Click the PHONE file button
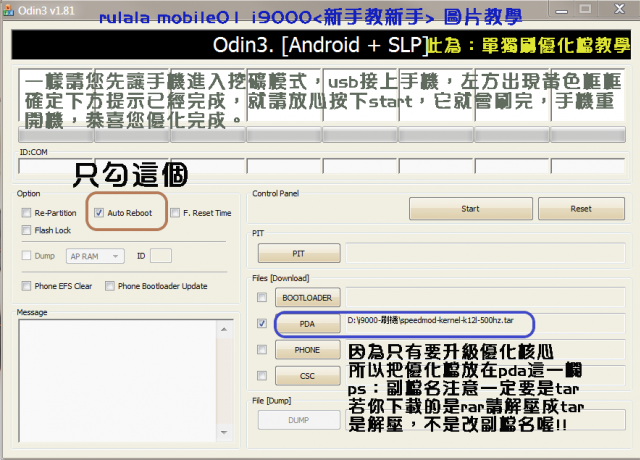The image size is (640, 460). click(307, 350)
